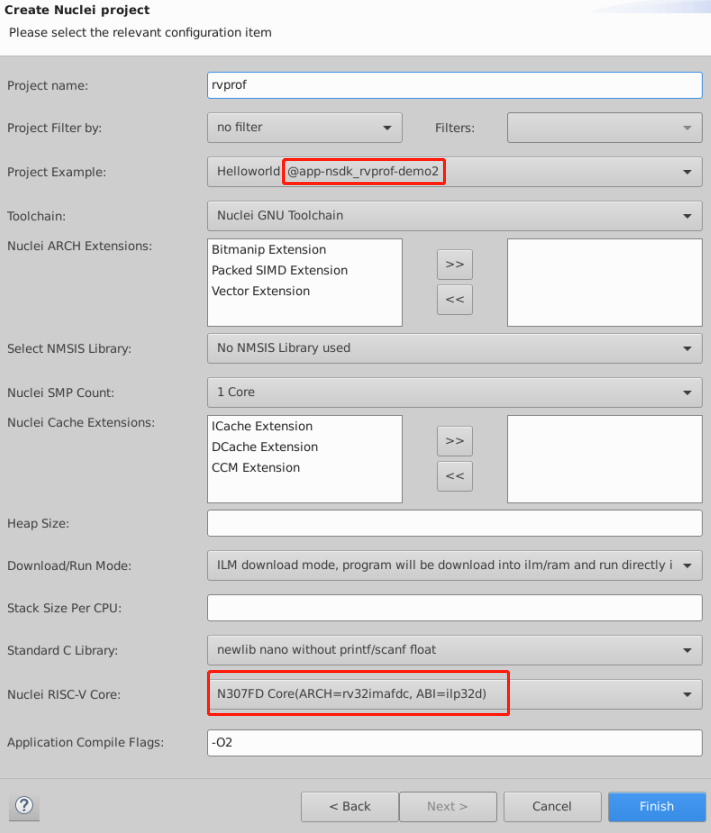The height and width of the screenshot is (833, 711).
Task: Click the selected ARCH Extensions list box
Action: point(605,282)
